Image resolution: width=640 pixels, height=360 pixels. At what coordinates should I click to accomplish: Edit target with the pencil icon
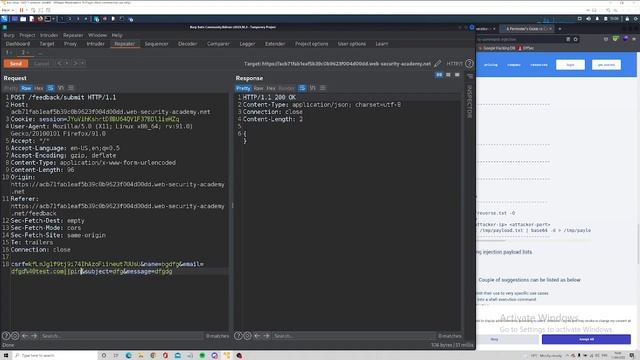pos(438,64)
